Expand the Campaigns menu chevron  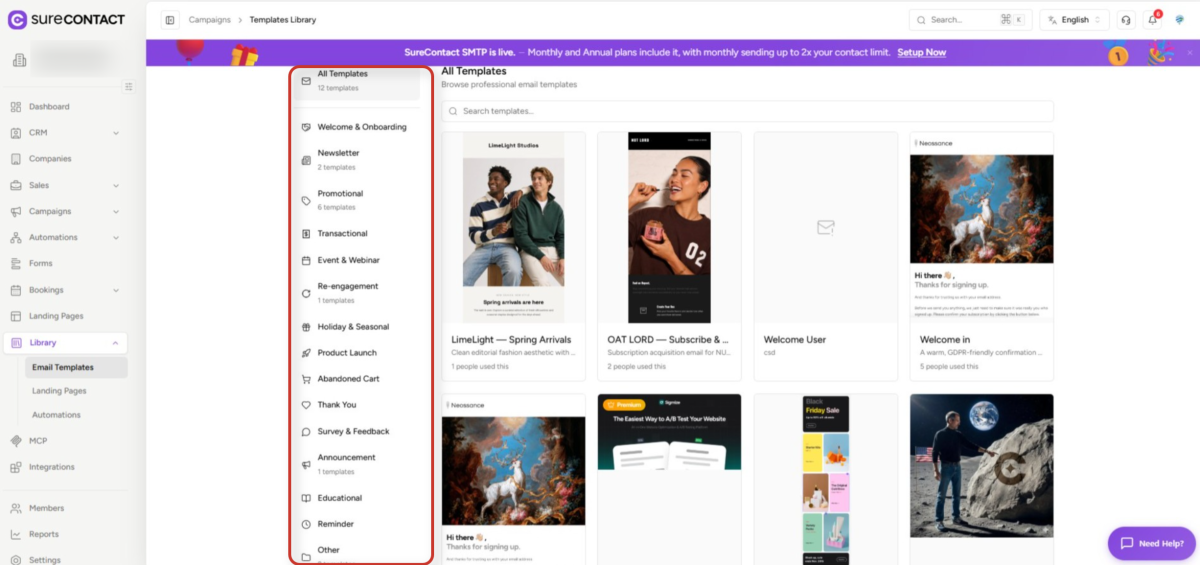116,211
